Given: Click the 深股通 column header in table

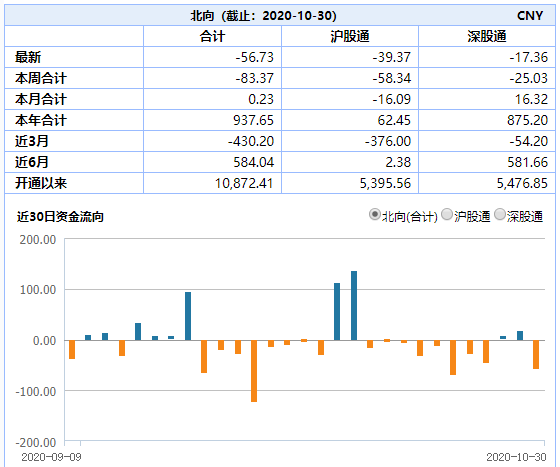Looking at the screenshot, I should [x=487, y=36].
